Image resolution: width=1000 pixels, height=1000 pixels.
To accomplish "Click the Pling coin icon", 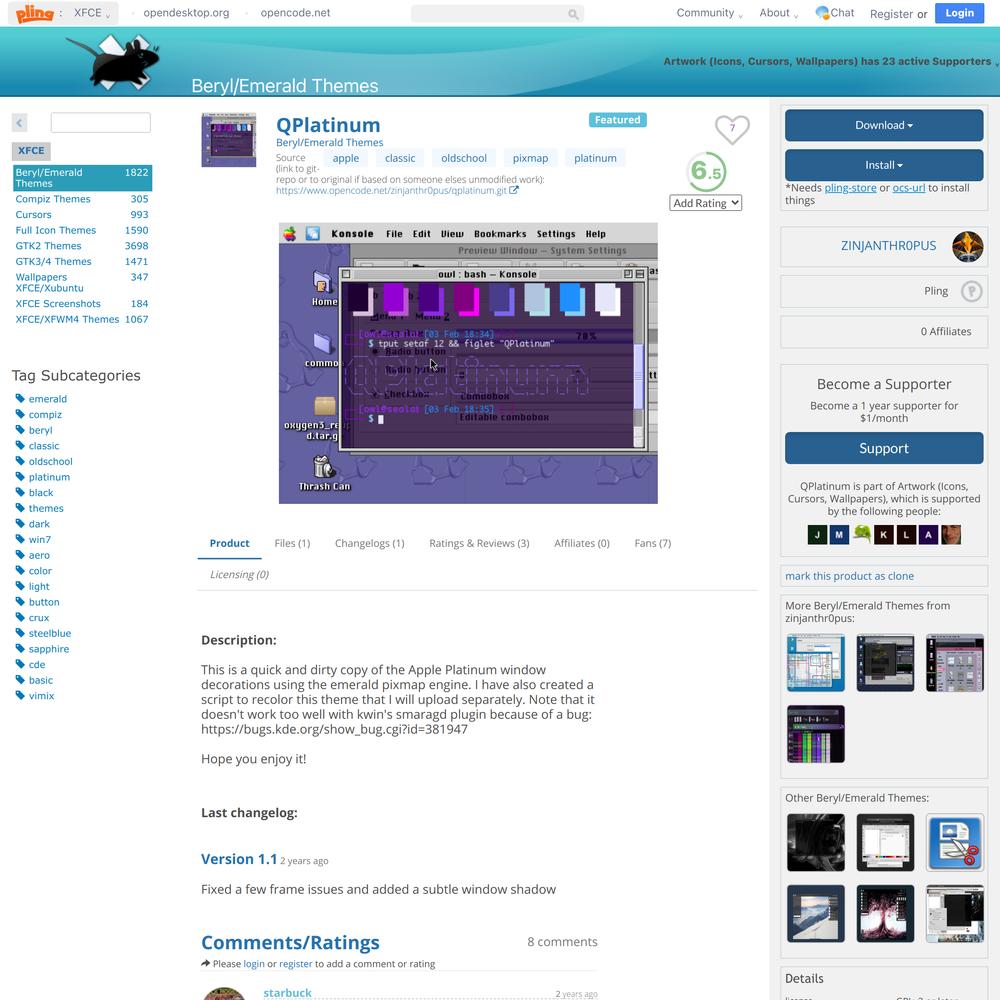I will pyautogui.click(x=971, y=291).
